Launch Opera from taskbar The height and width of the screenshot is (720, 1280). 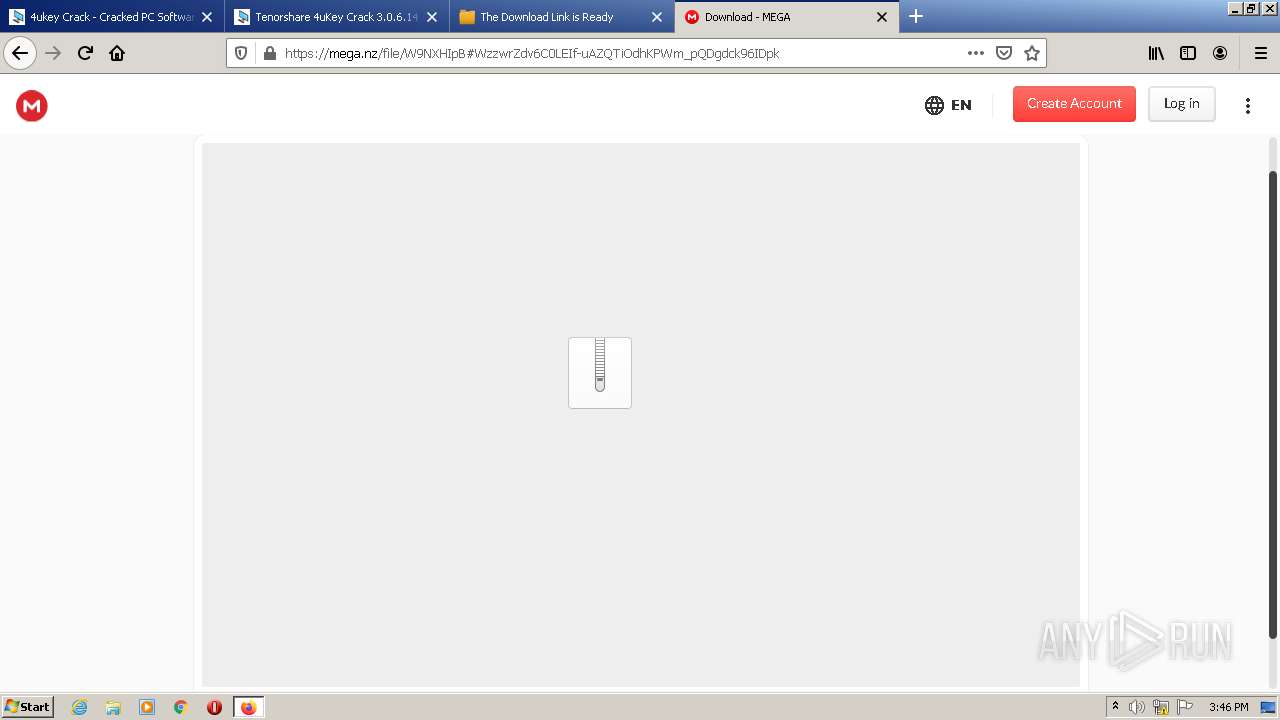coord(214,707)
